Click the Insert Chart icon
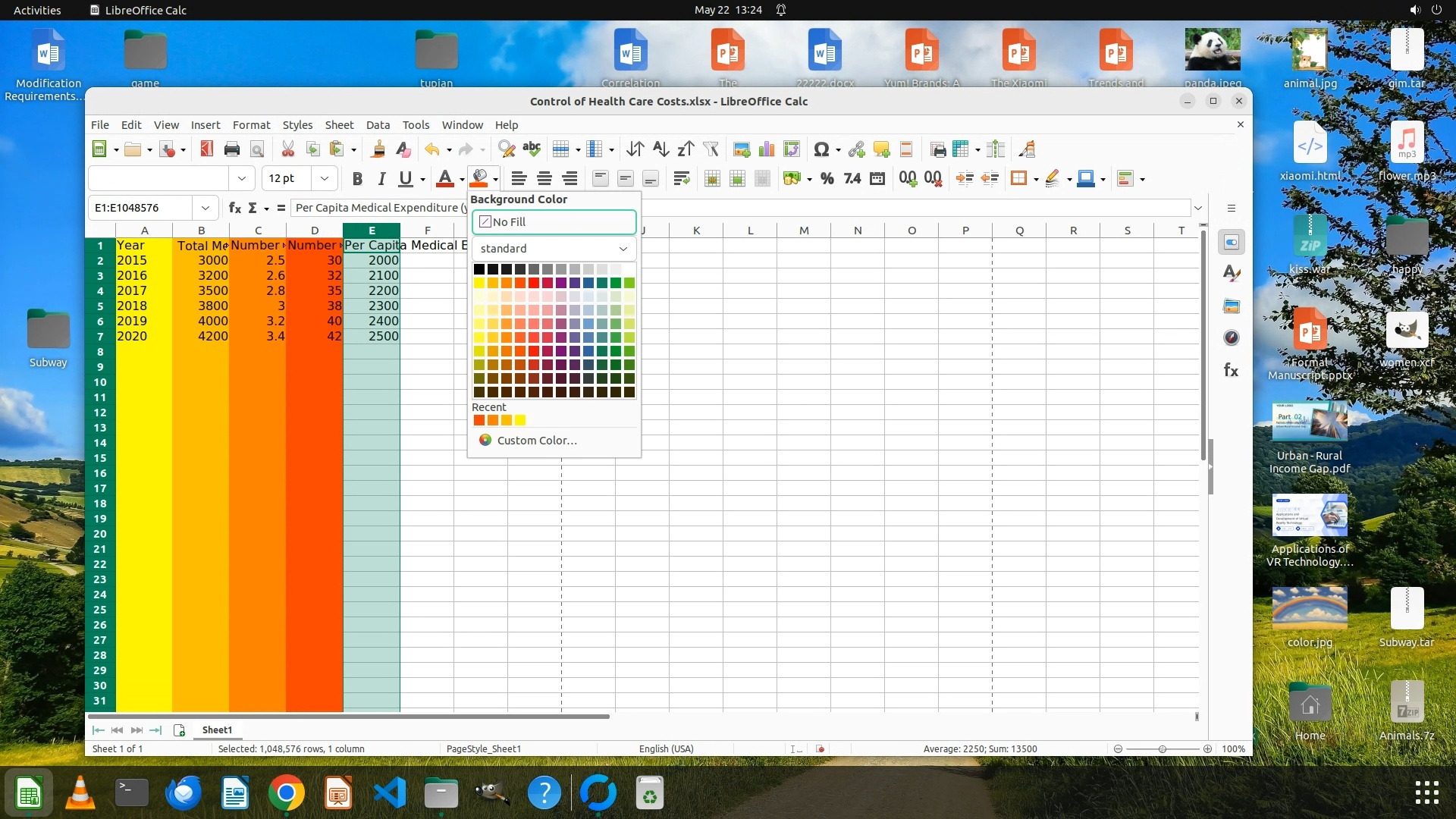1456x819 pixels. click(x=767, y=149)
